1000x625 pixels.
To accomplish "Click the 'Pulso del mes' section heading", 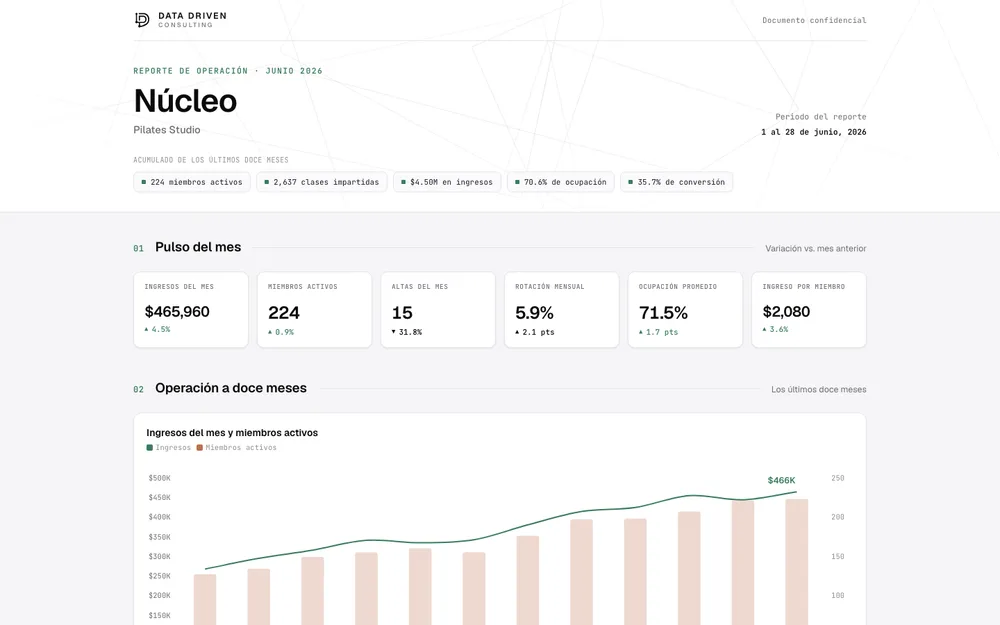I will [x=198, y=247].
